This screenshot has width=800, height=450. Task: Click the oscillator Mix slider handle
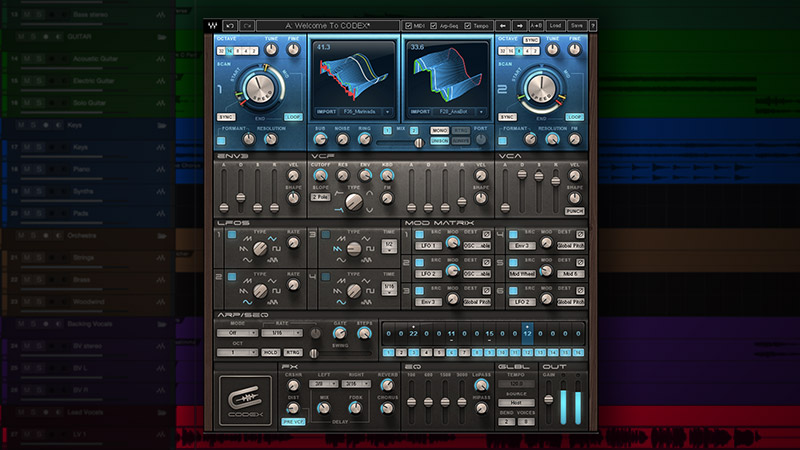coord(419,142)
